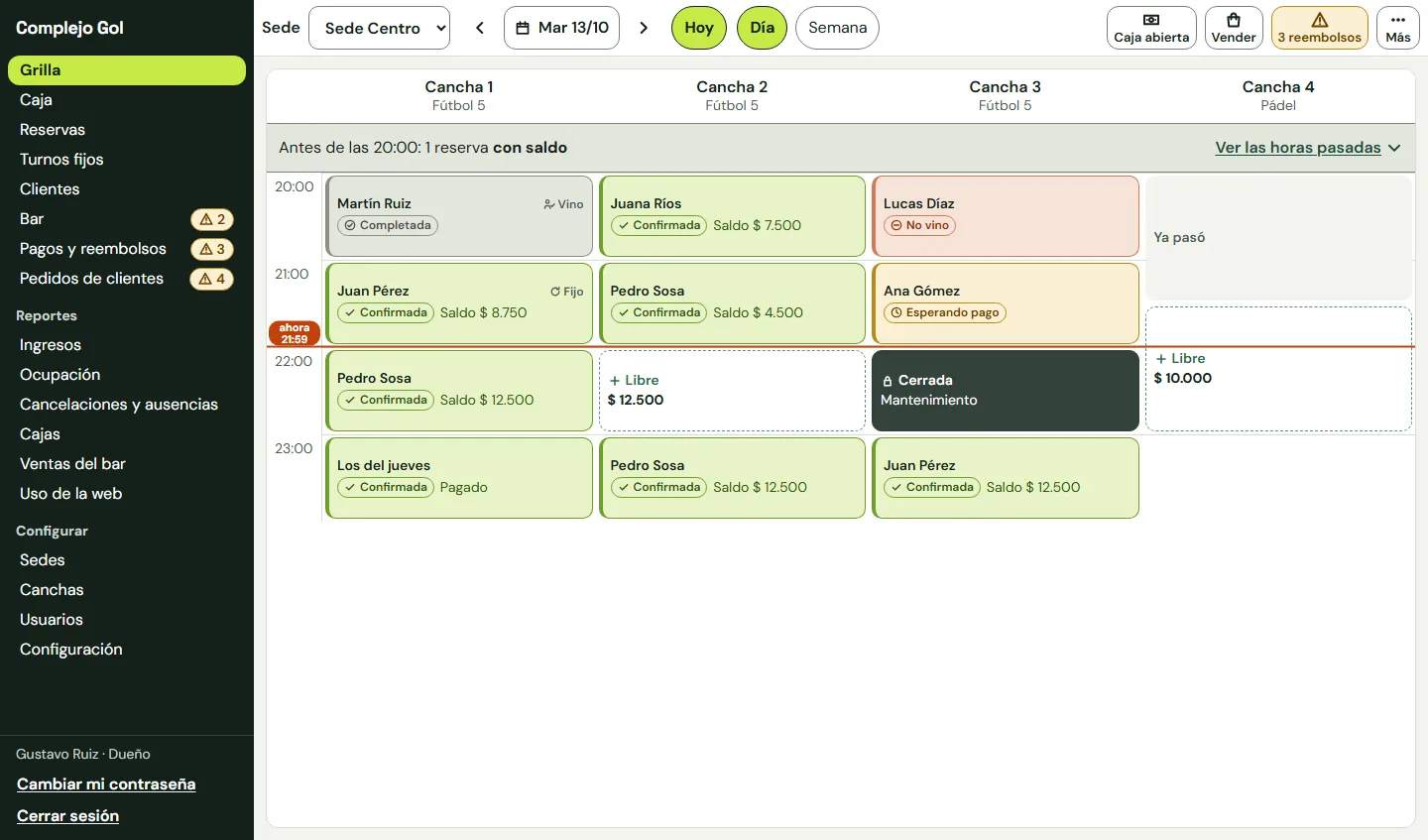Open the Clientes page
This screenshot has width=1428, height=840.
tap(127, 189)
